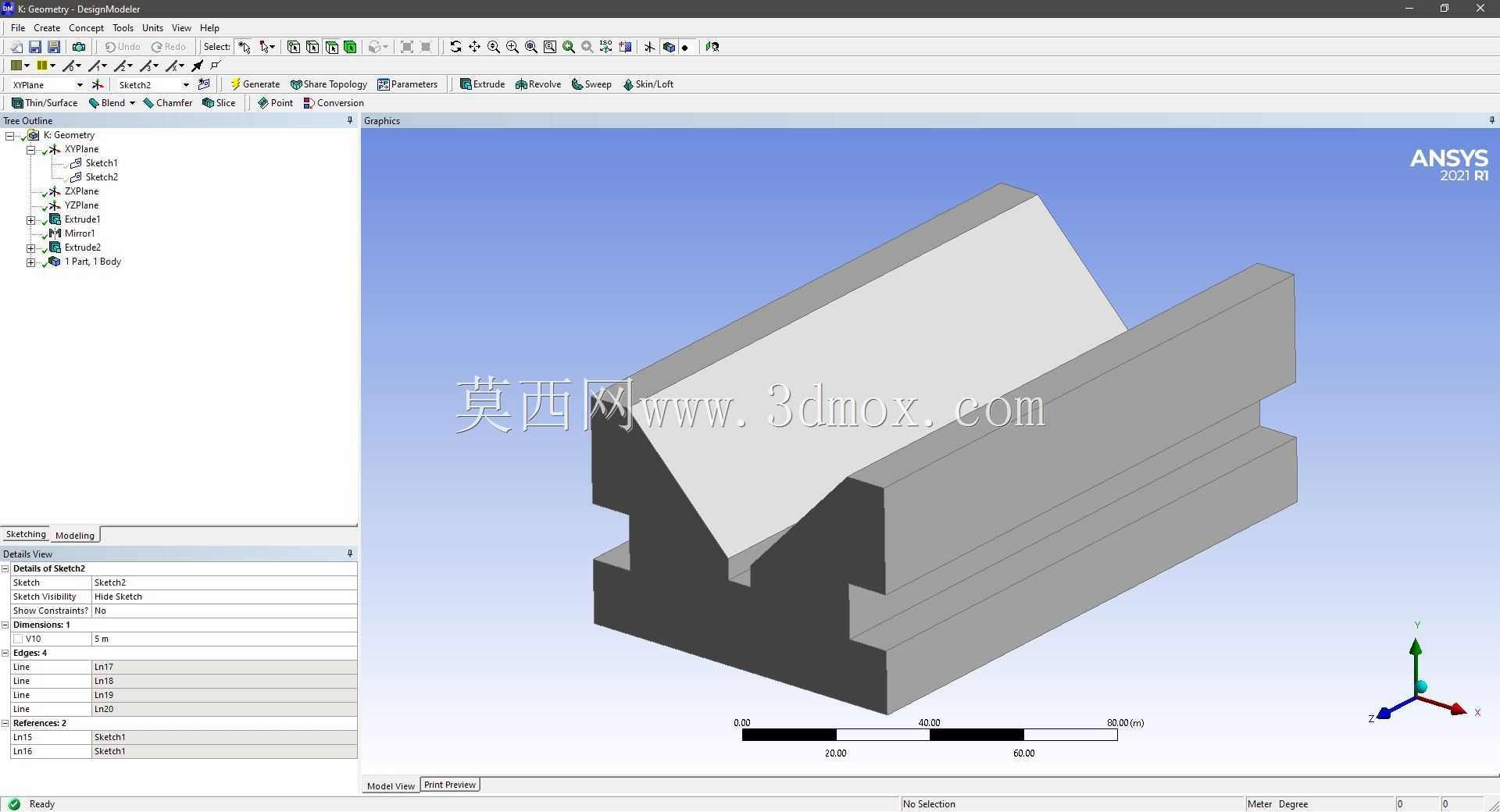Expand the 1 Part, 1 Body node
The image size is (1500, 812).
(30, 262)
